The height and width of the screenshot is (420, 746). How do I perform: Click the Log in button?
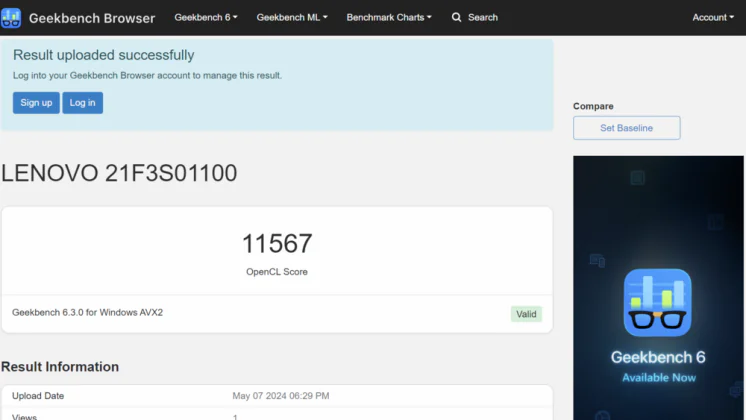tap(82, 103)
